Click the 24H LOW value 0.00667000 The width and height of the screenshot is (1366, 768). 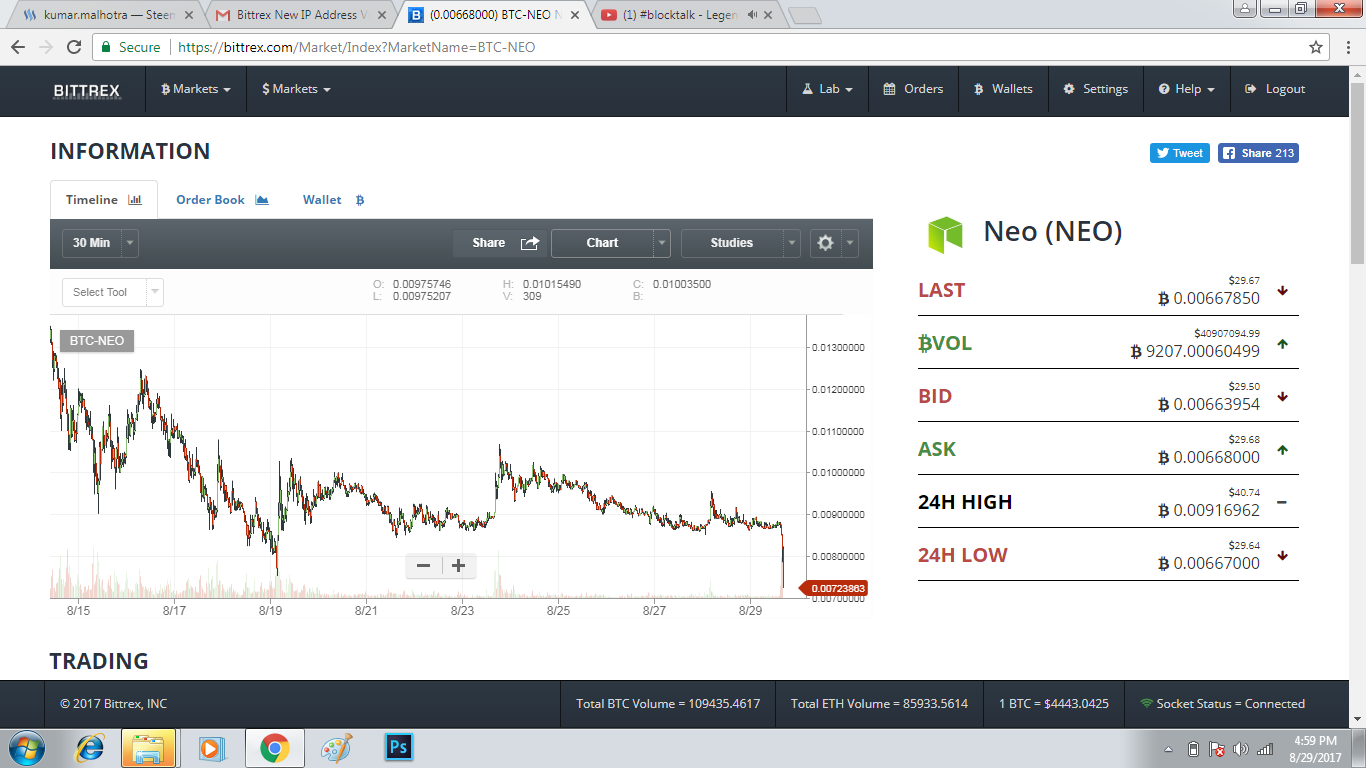pos(1209,563)
